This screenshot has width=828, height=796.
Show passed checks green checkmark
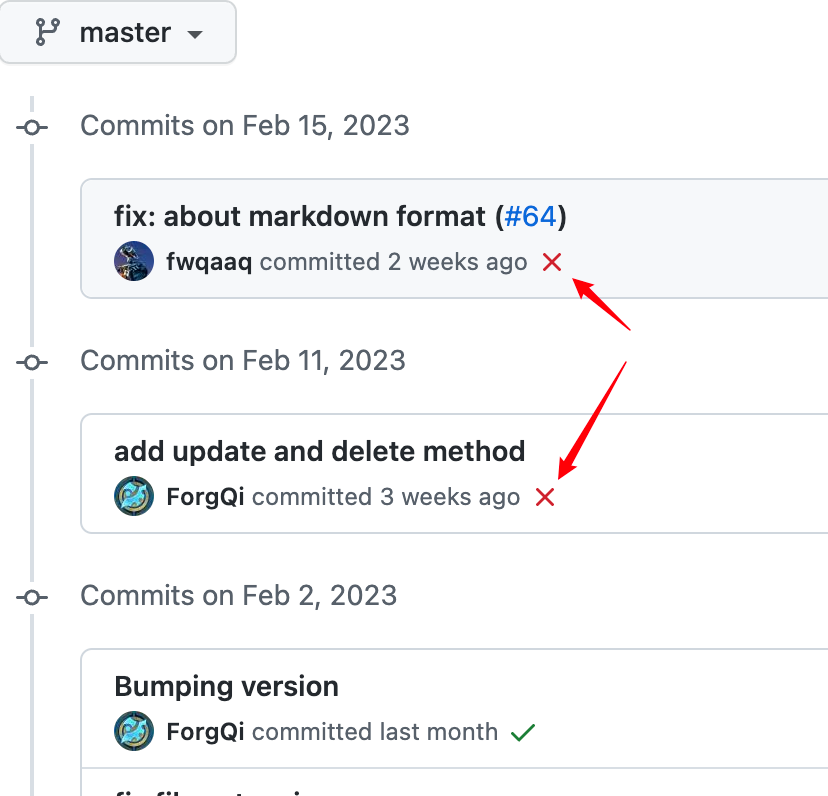coord(523,732)
